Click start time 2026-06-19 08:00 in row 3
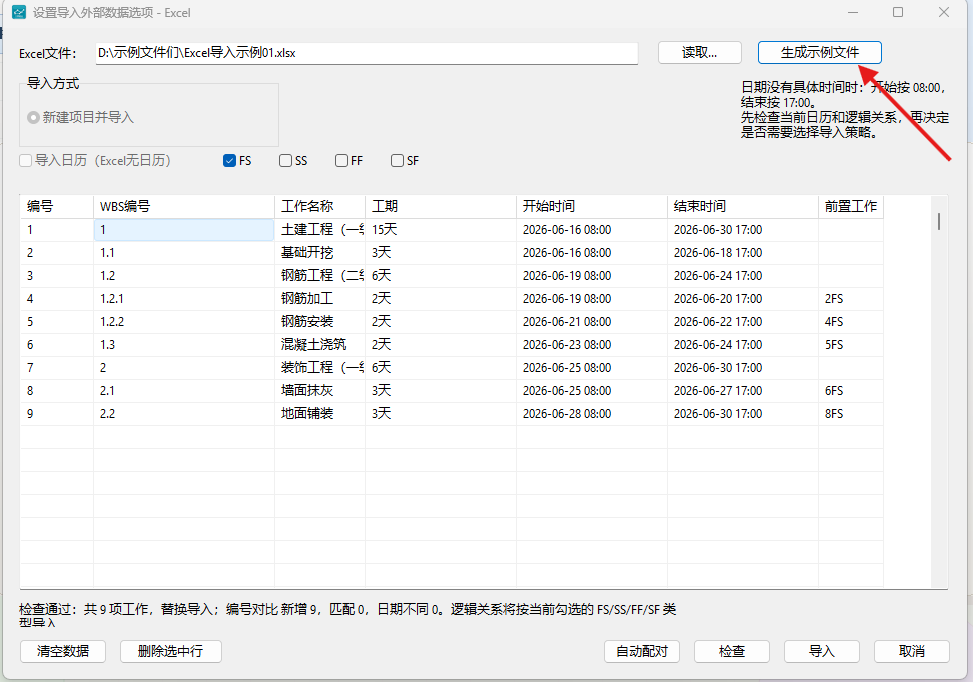Screen dimensions: 973x682 tap(591, 276)
